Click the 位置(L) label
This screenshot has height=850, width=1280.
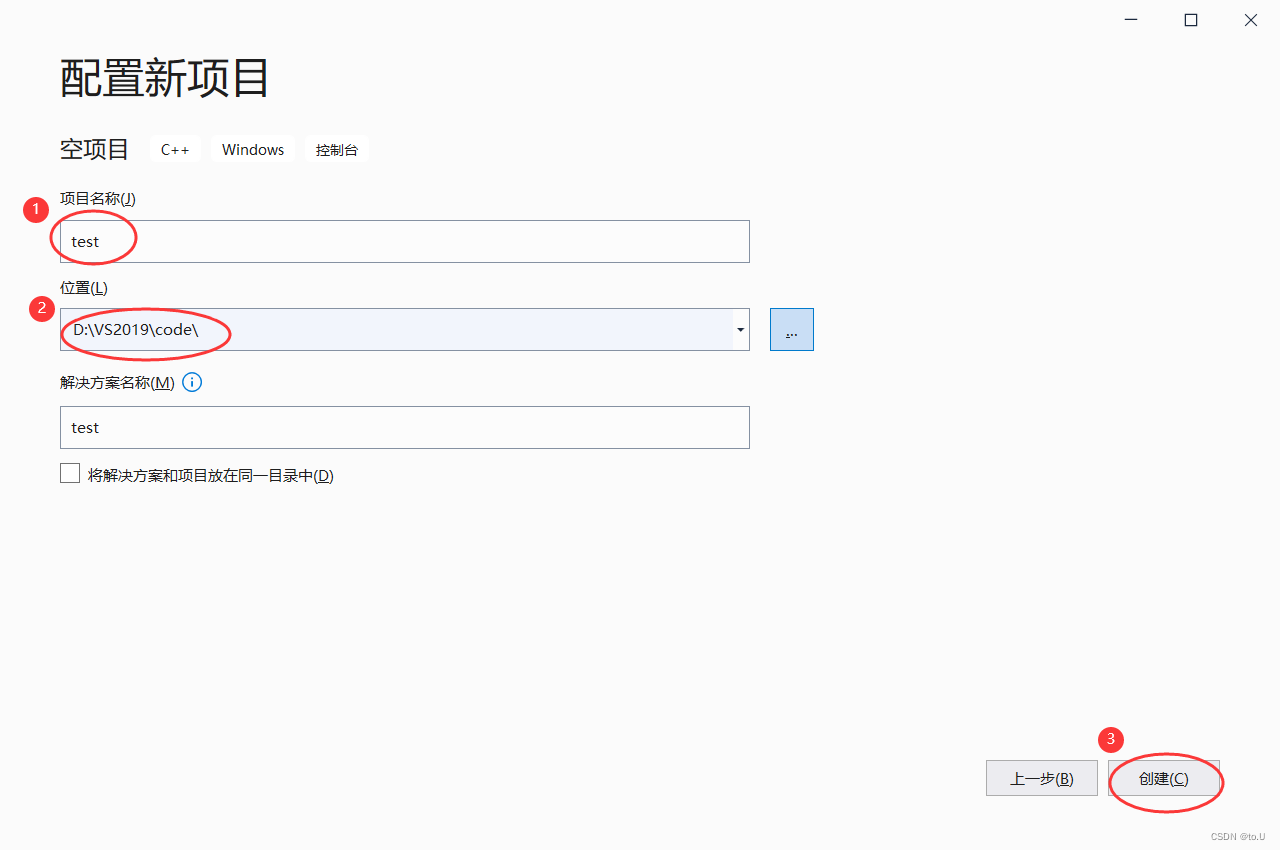(x=84, y=288)
